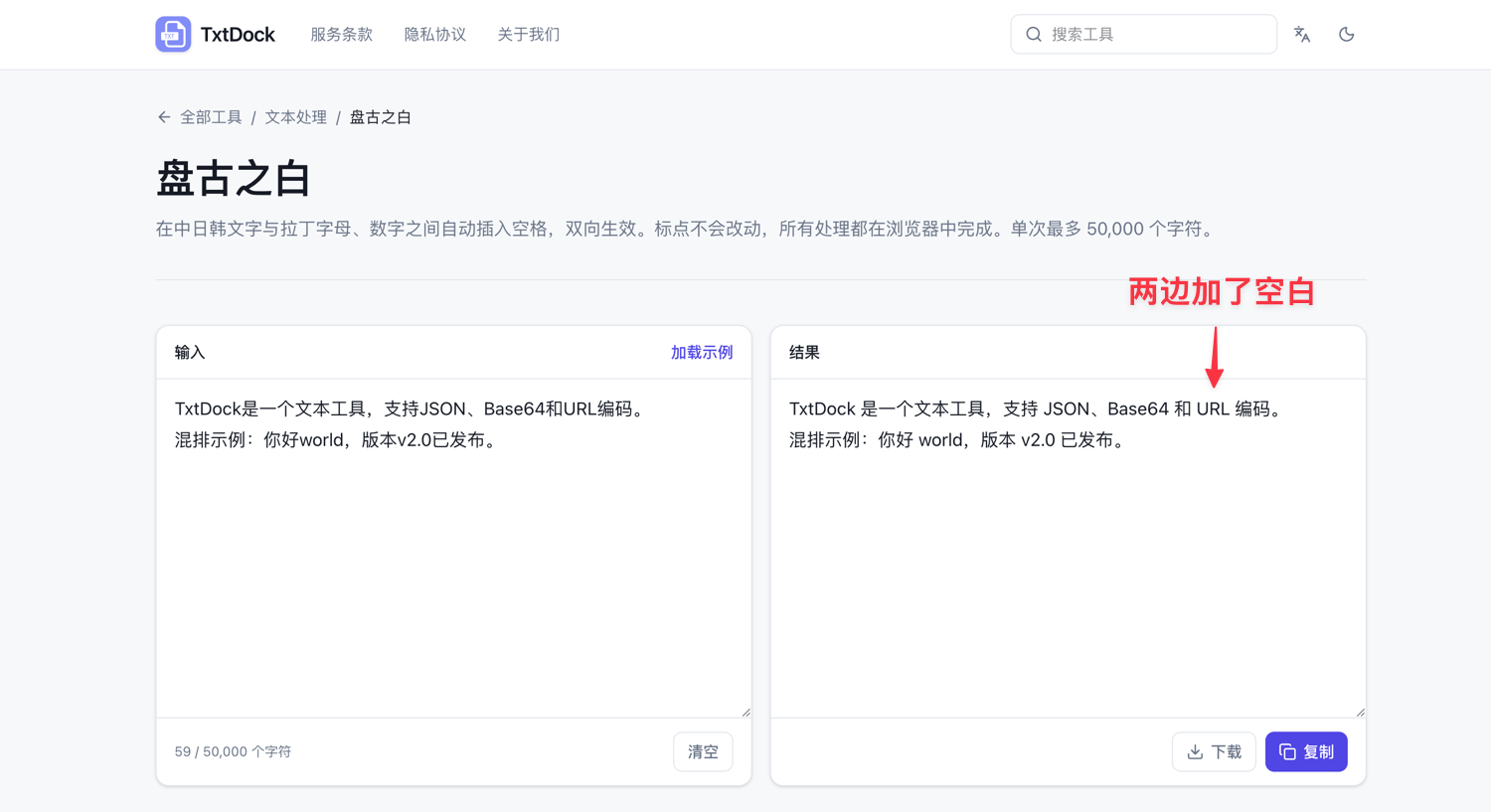Click the 结果 panel label

(804, 353)
